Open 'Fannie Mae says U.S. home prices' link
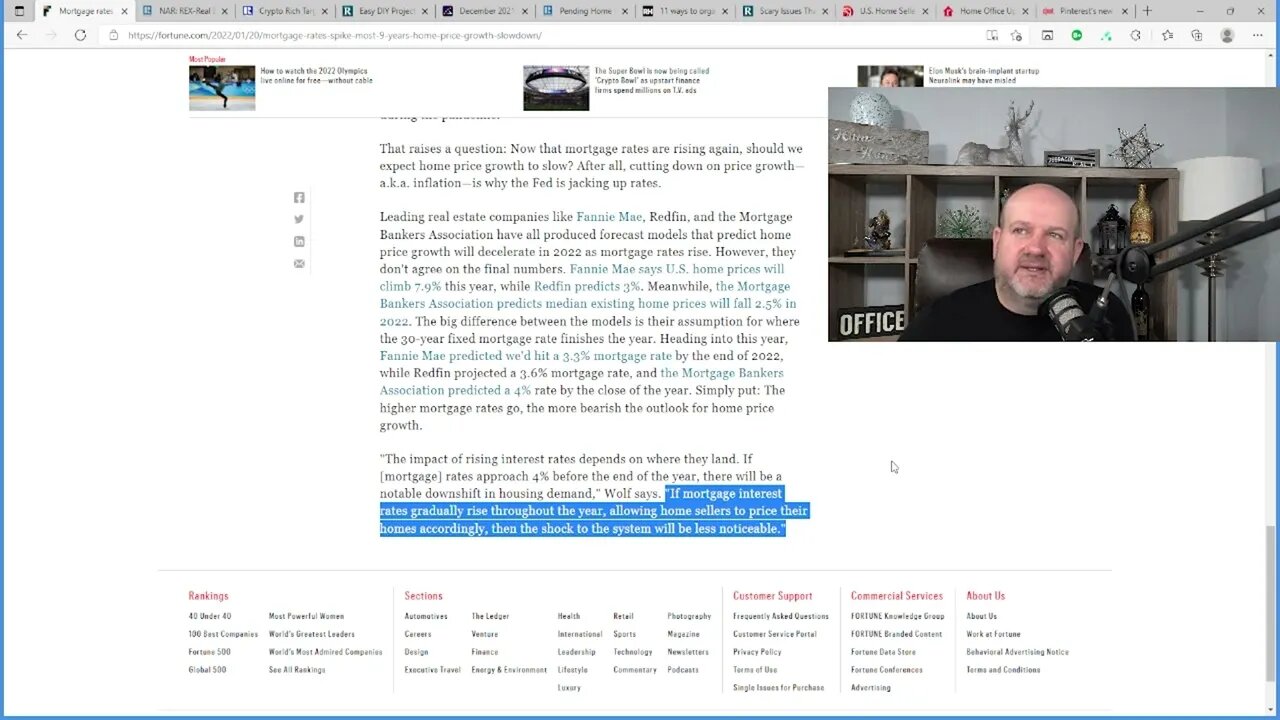This screenshot has width=1280, height=720. (582, 277)
